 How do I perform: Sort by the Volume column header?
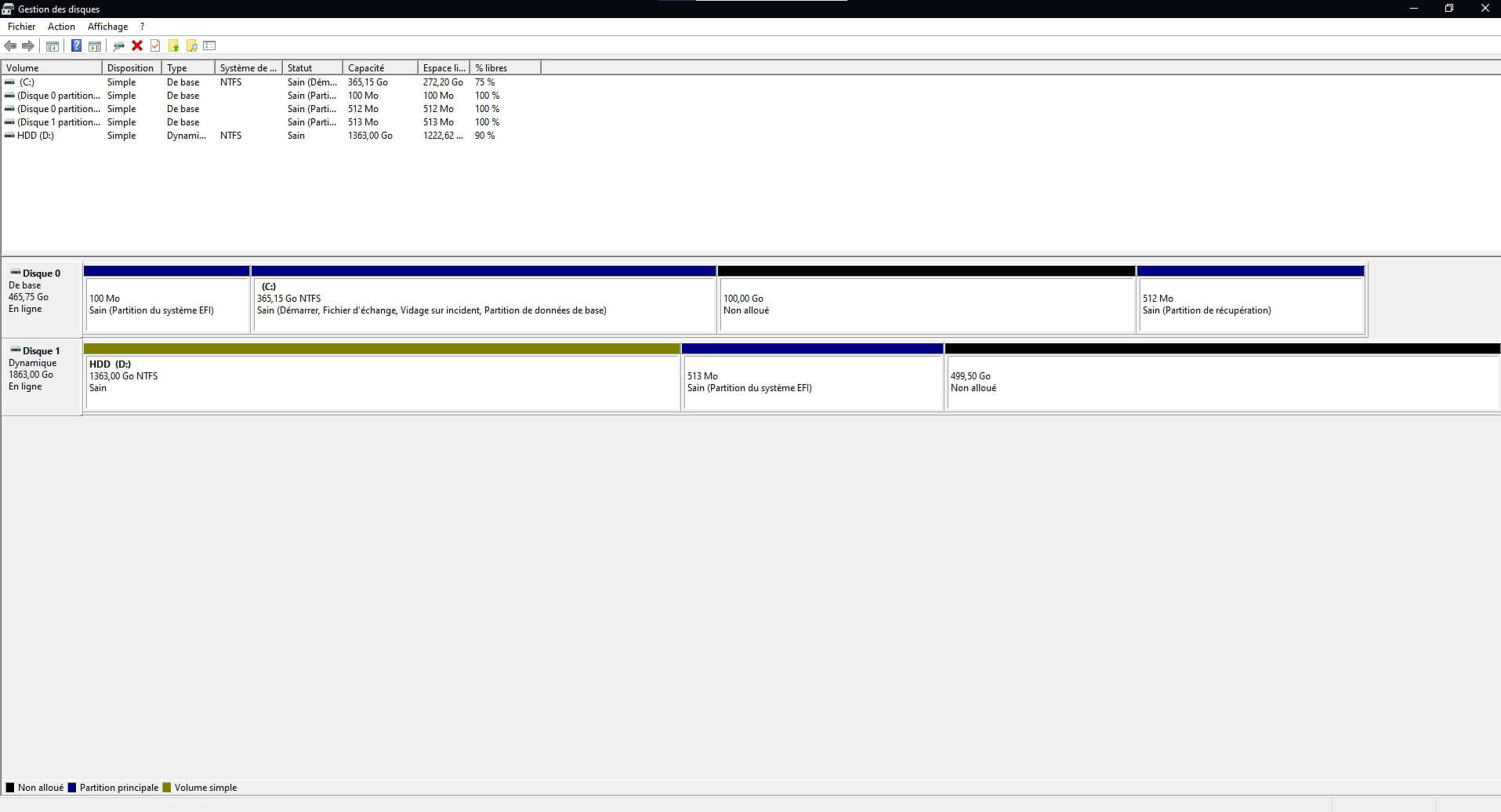(52, 68)
